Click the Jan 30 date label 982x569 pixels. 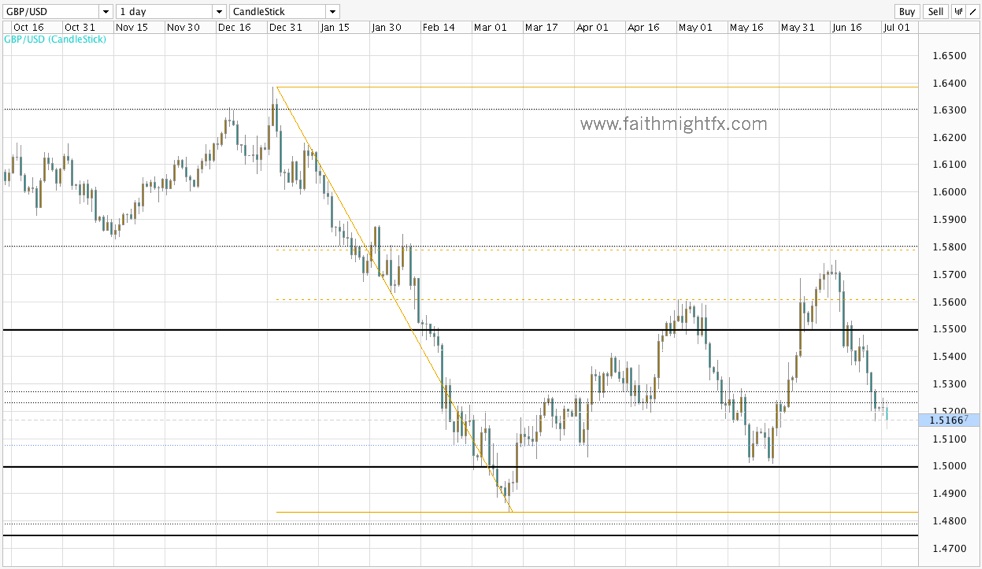pyautogui.click(x=386, y=28)
